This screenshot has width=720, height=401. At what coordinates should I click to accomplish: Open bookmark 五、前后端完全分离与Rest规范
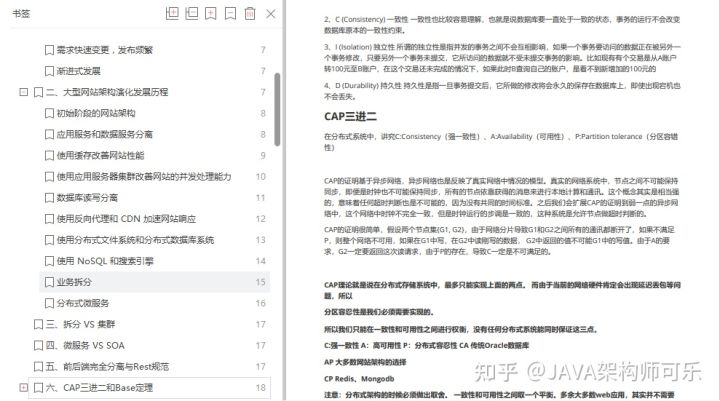tap(107, 367)
